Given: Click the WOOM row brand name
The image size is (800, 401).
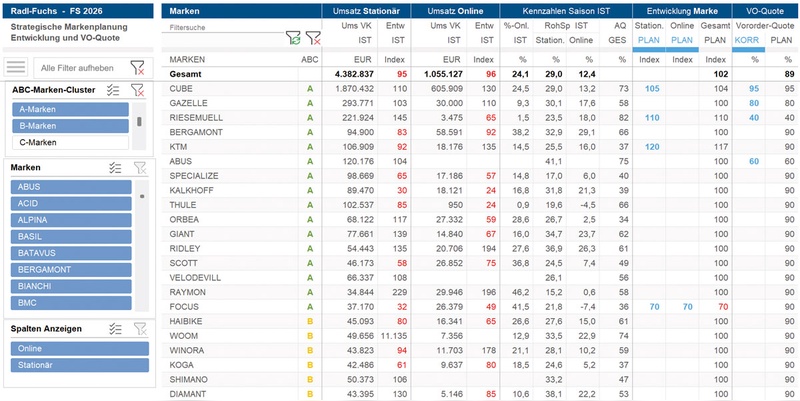Looking at the screenshot, I should tap(184, 336).
